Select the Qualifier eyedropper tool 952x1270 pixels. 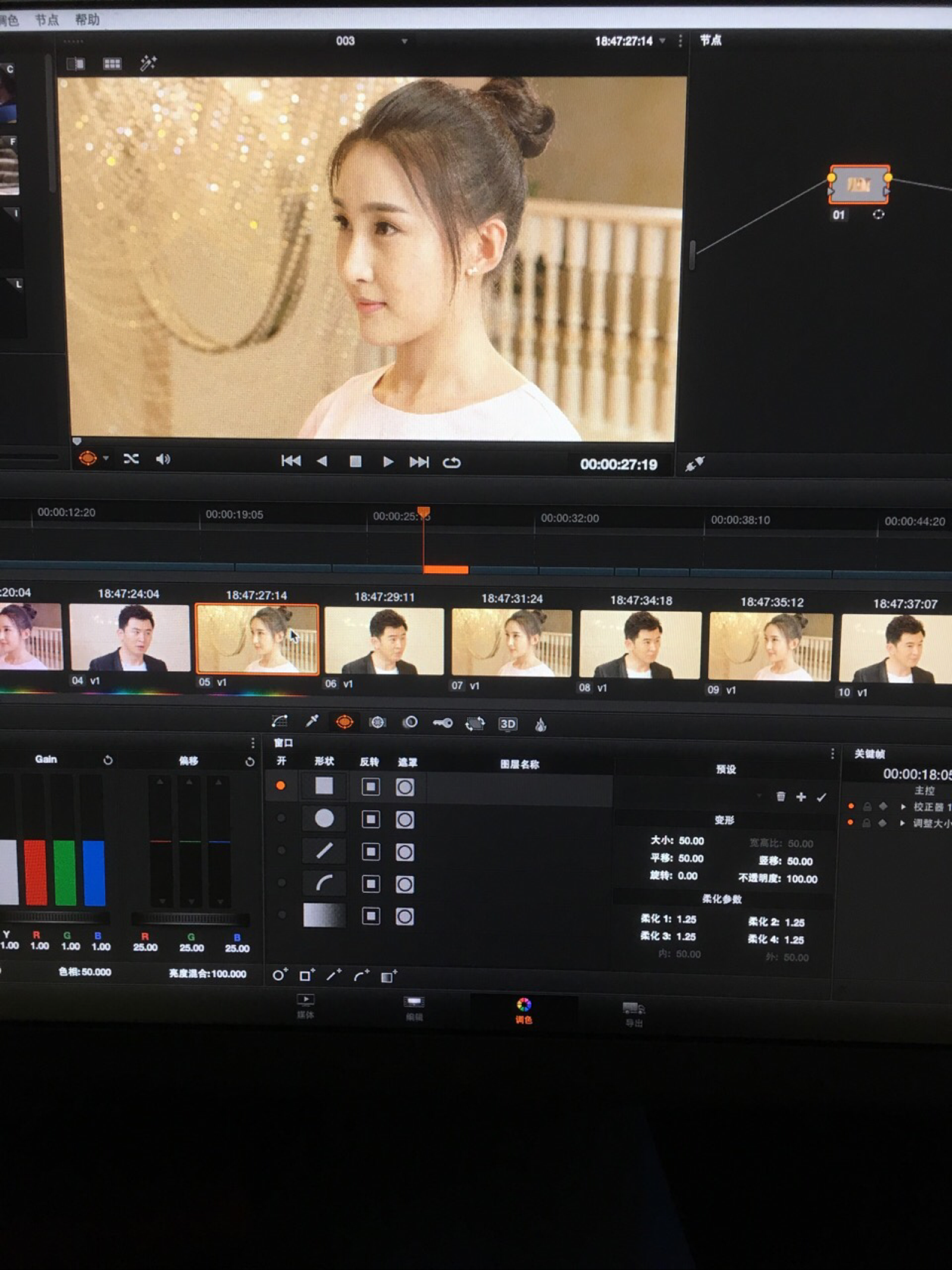[312, 721]
